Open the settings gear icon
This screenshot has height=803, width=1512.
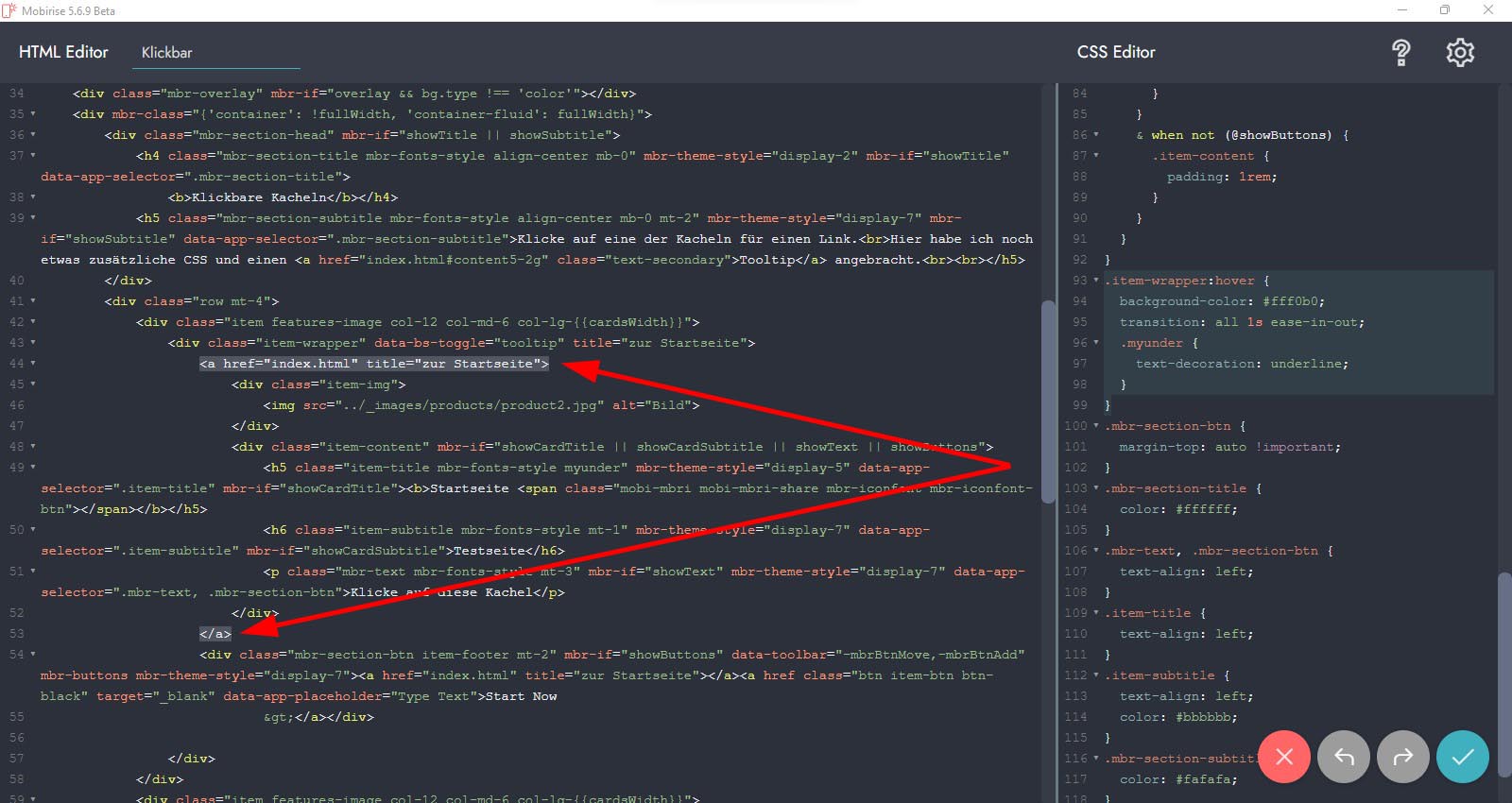(x=1460, y=53)
